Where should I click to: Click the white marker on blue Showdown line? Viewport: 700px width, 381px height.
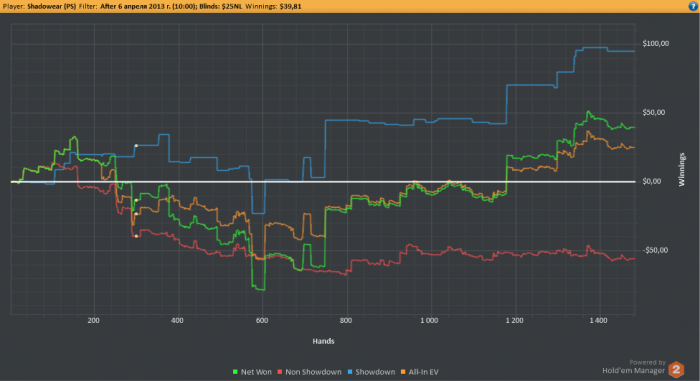137,146
